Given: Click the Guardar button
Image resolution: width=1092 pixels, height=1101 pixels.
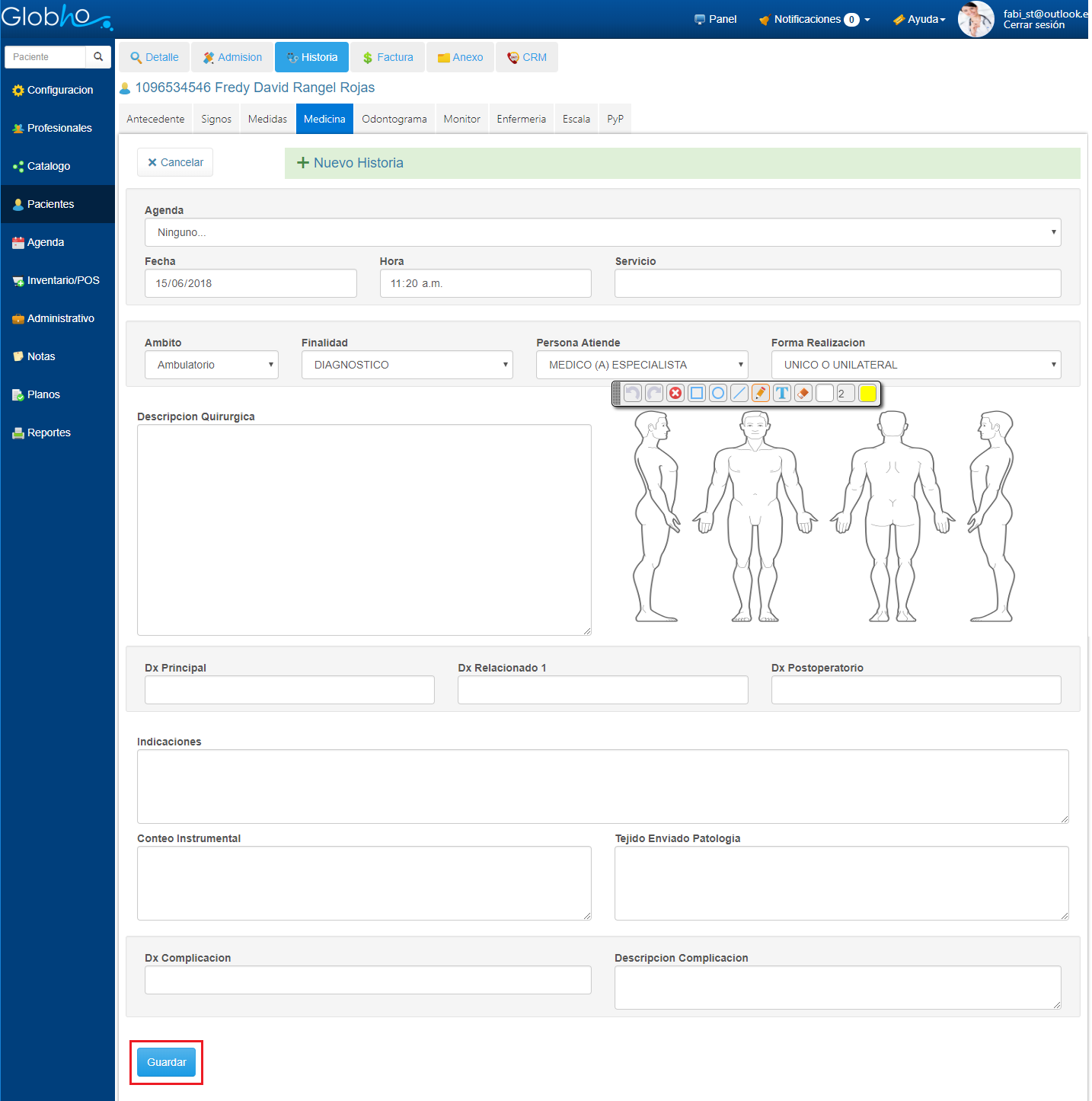Looking at the screenshot, I should (166, 1062).
